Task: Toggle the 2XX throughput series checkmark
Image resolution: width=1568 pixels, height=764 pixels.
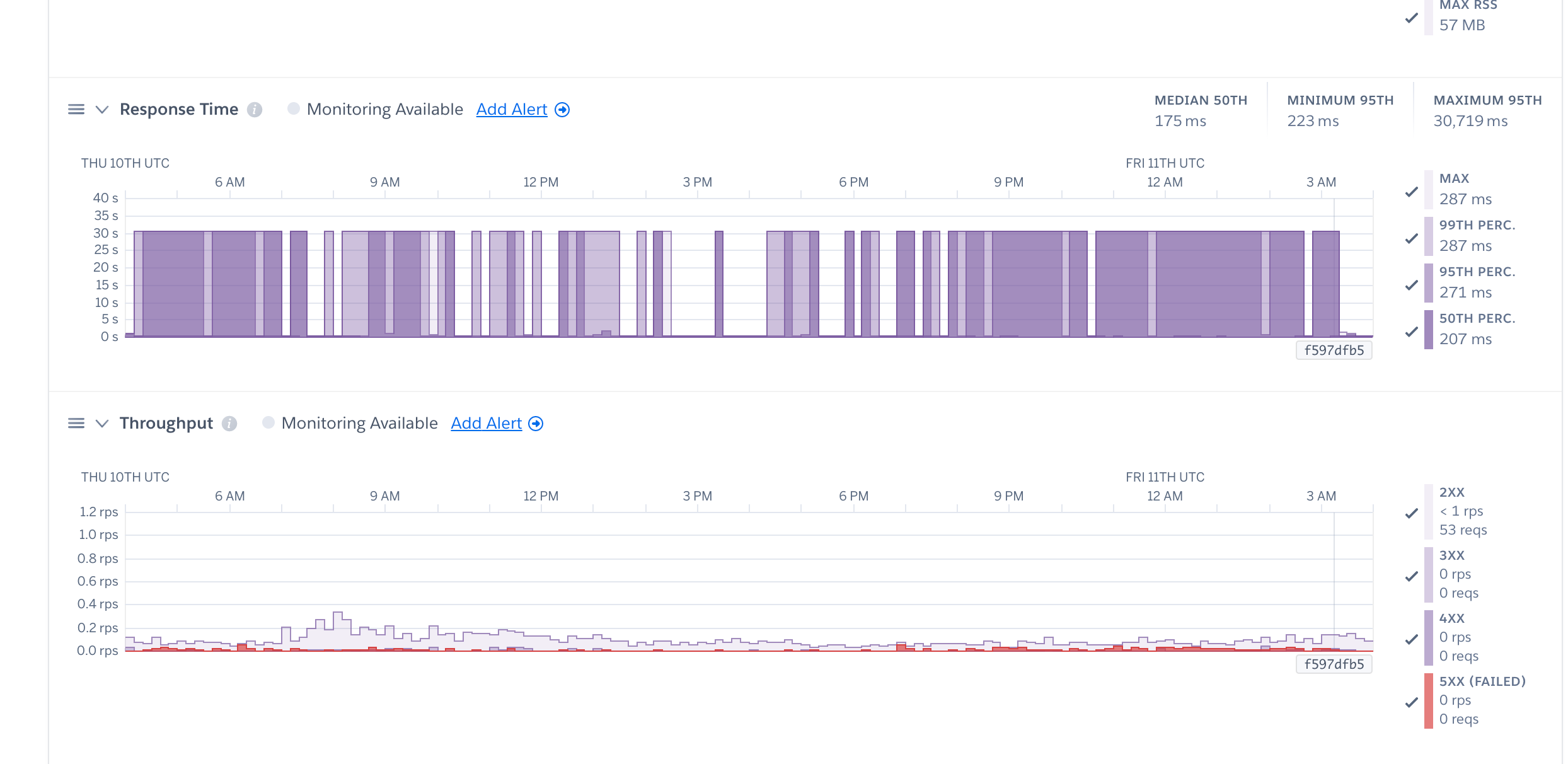Action: point(1412,513)
